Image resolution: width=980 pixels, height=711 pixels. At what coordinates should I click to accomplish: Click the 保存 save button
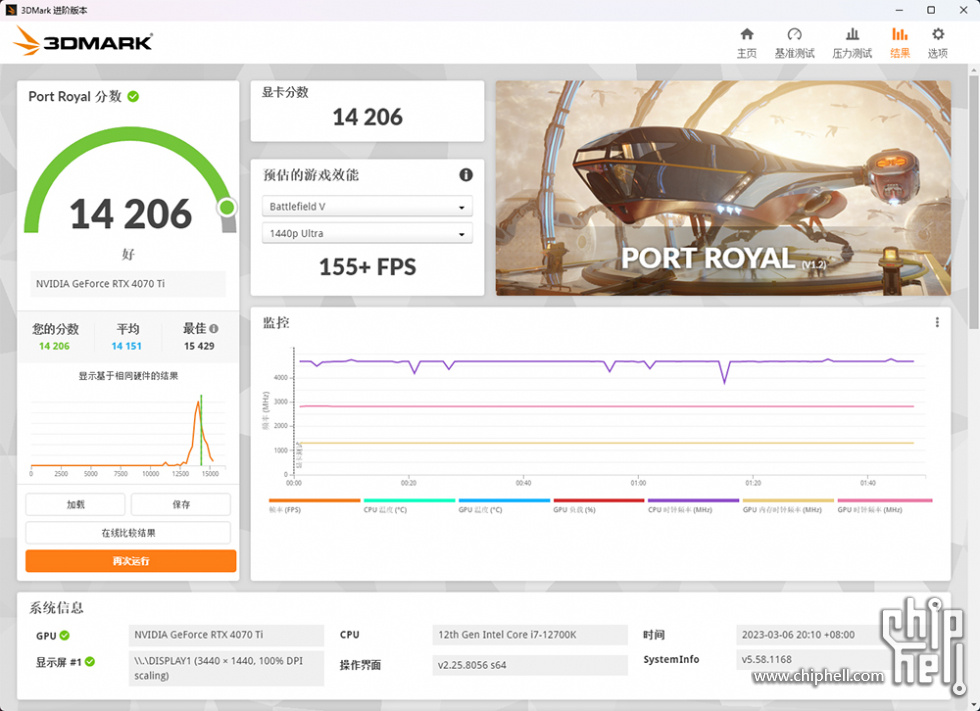181,504
